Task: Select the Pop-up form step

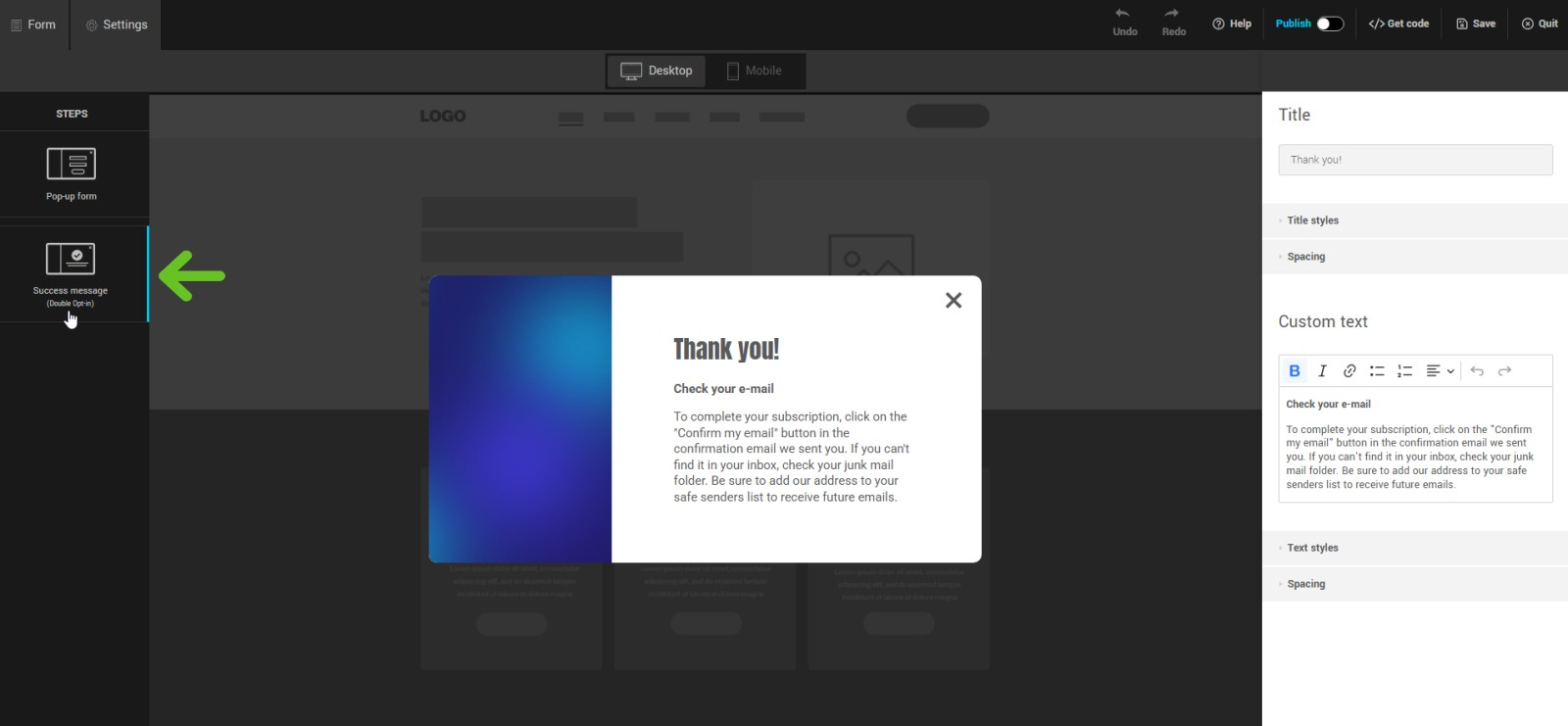Action: (72, 173)
